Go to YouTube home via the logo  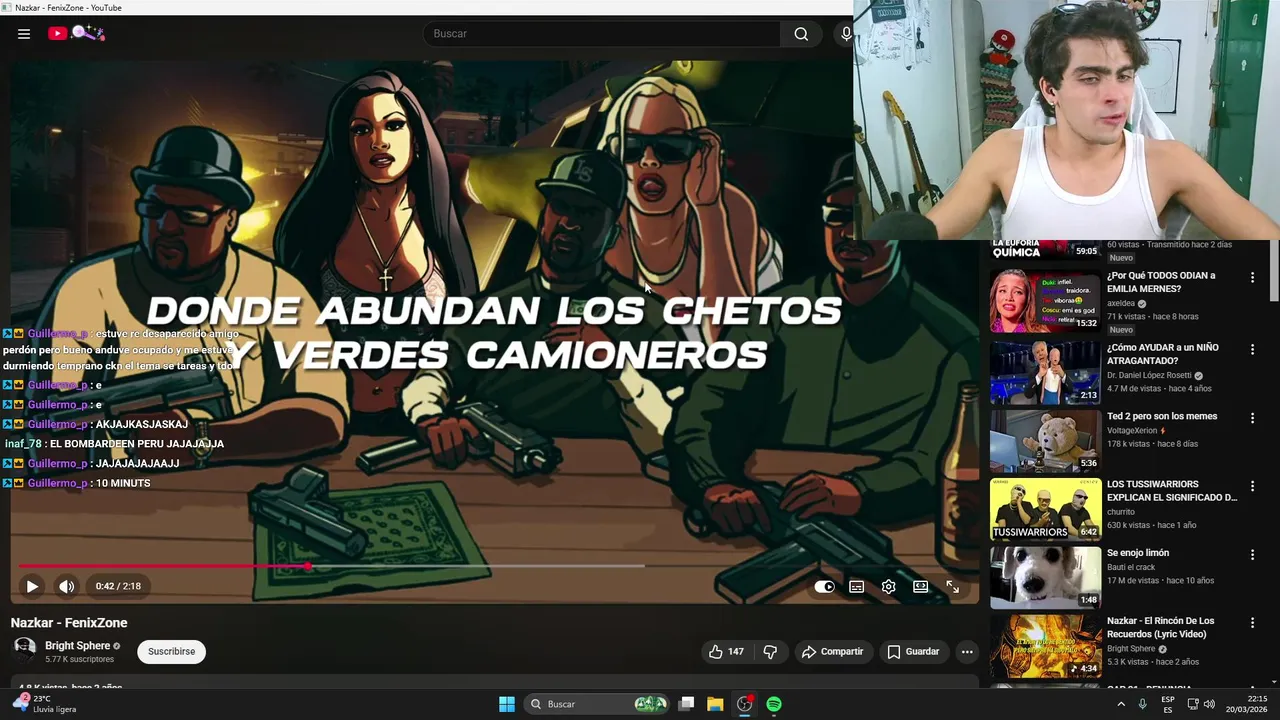[x=76, y=33]
